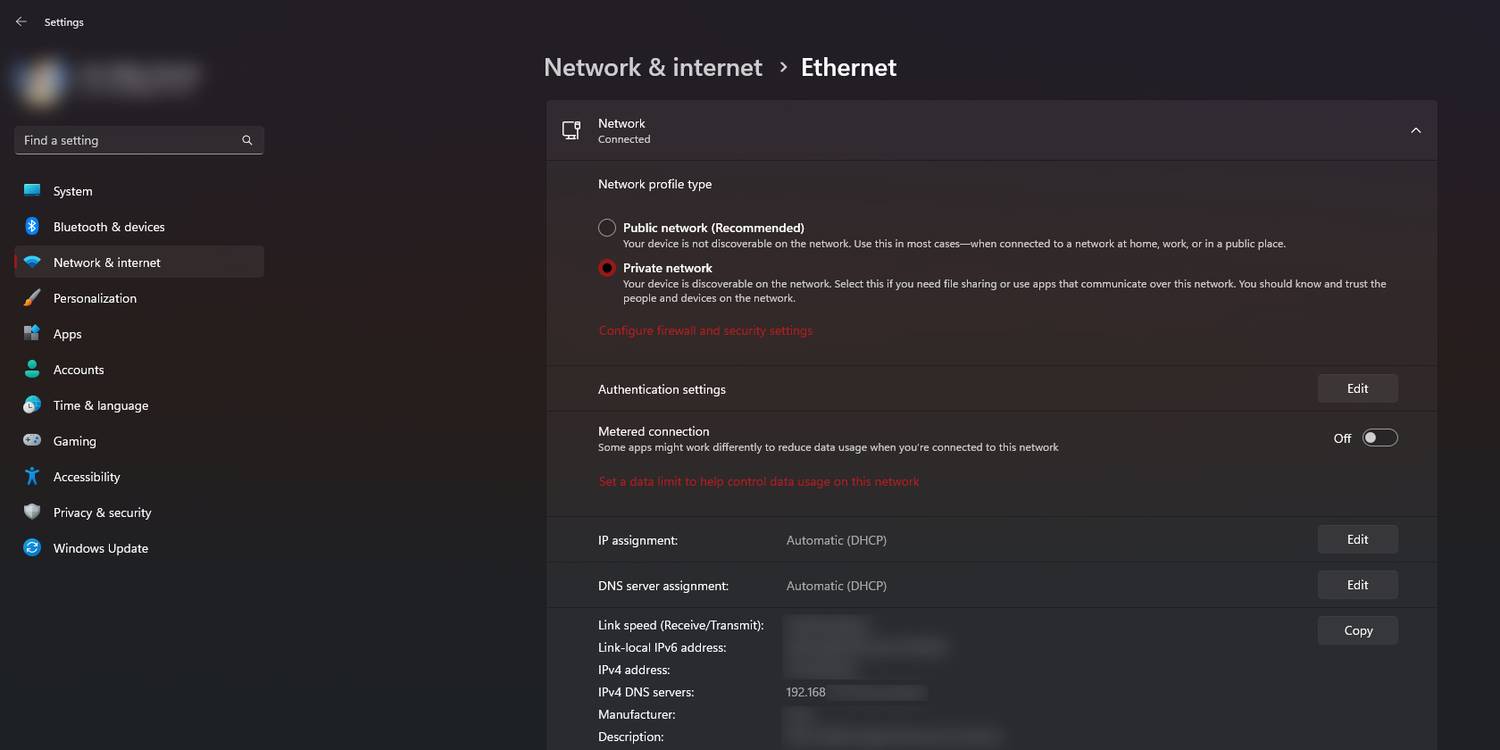This screenshot has height=750, width=1500.
Task: Edit the IP assignment setting
Action: click(1357, 540)
